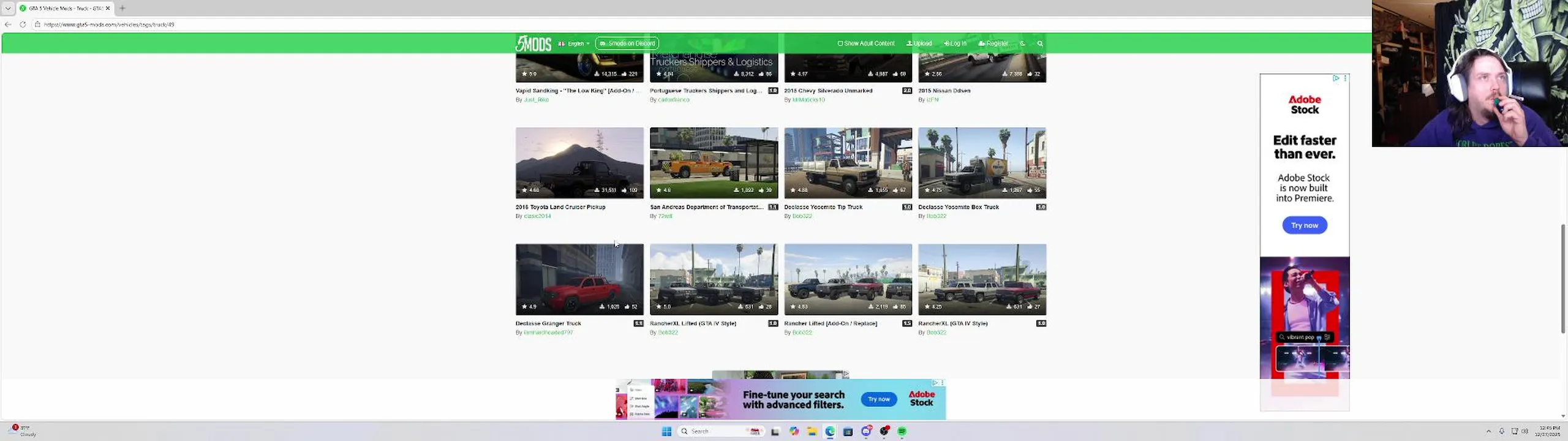Click Try now in Adobe Stock sidebar ad
This screenshot has width=1568, height=441.
click(1305, 225)
